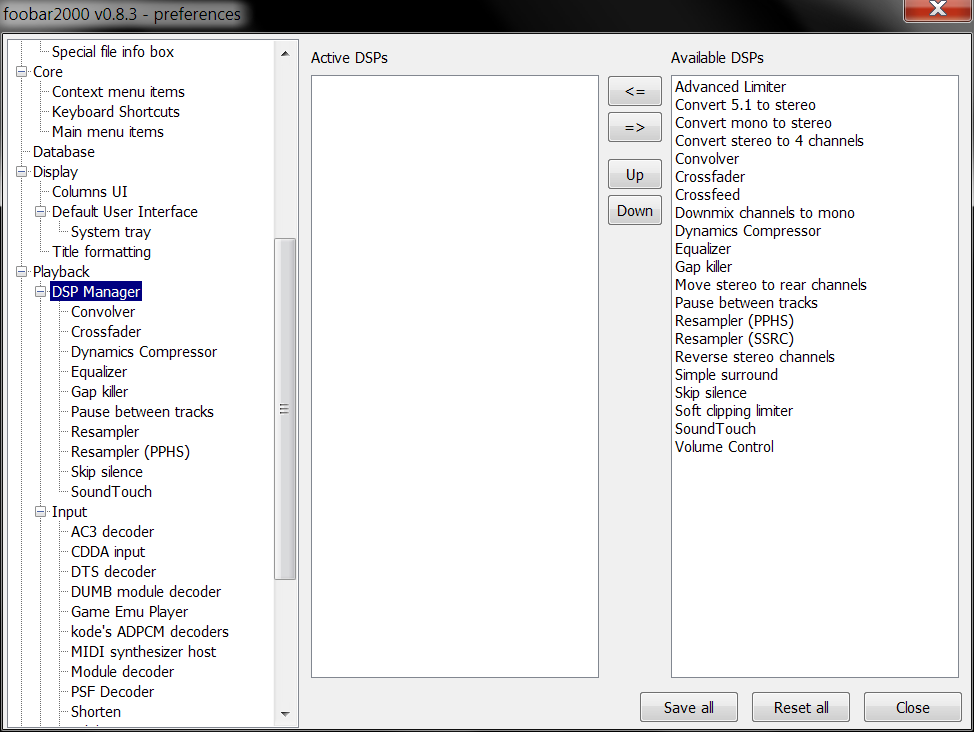Select Equalizer in Available DSPs list
The height and width of the screenshot is (732, 974).
703,249
